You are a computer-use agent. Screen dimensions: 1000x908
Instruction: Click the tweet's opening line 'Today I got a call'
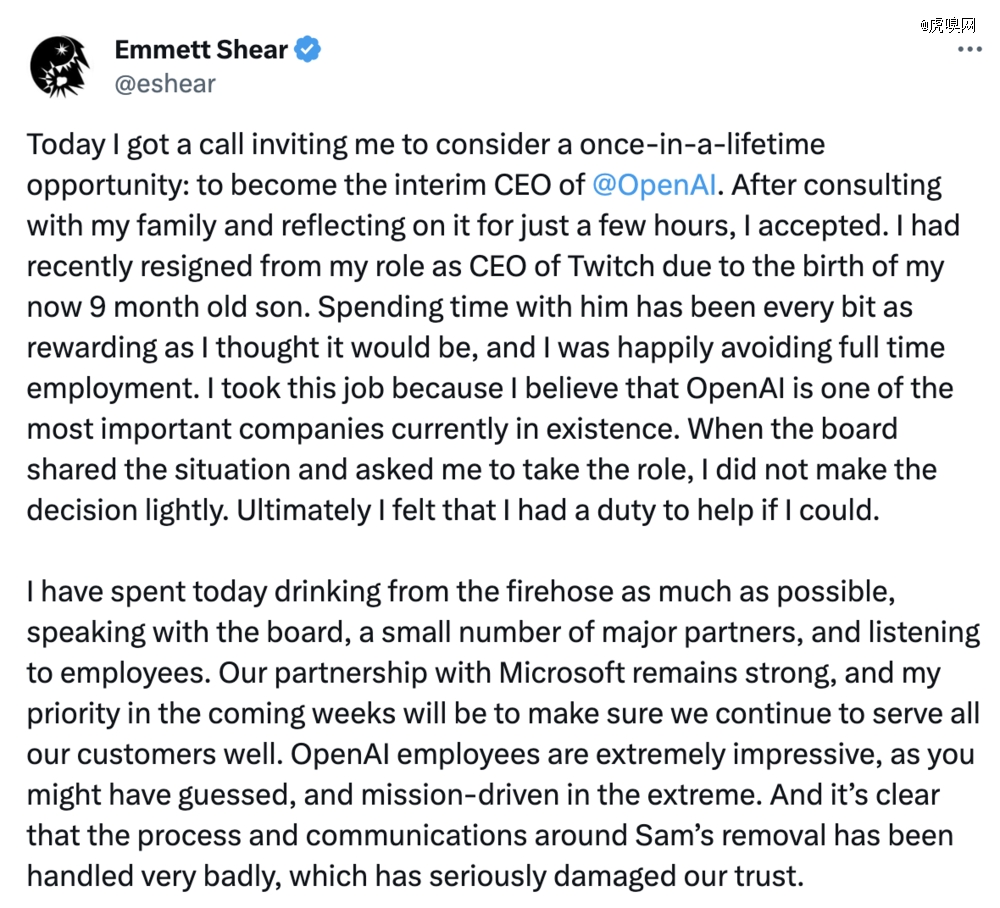pos(134,145)
